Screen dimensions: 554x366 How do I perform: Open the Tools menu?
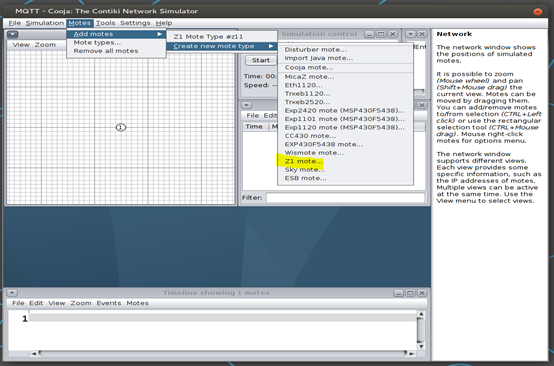click(x=105, y=23)
